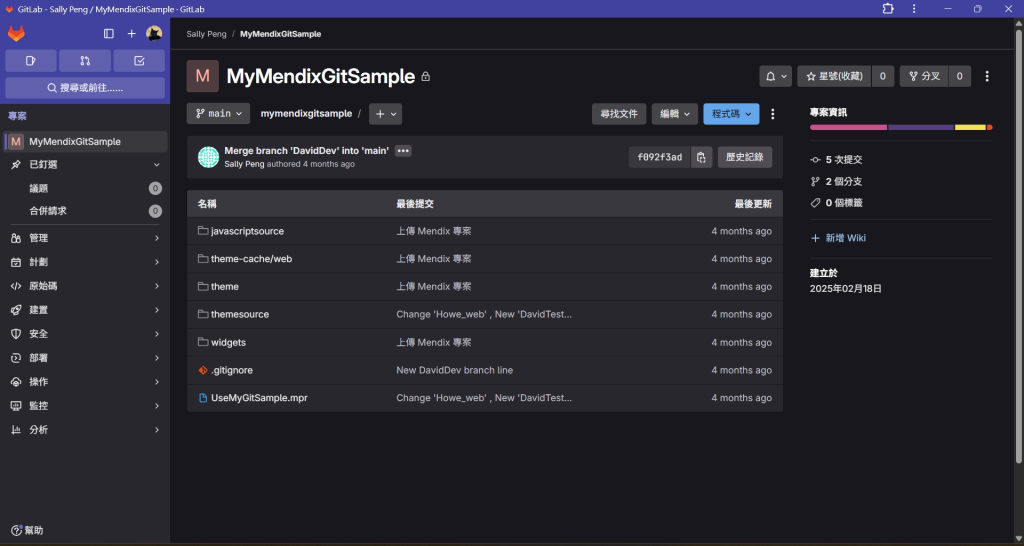Open the 幫助 help menu
Viewport: 1024px width, 546px height.
point(27,530)
